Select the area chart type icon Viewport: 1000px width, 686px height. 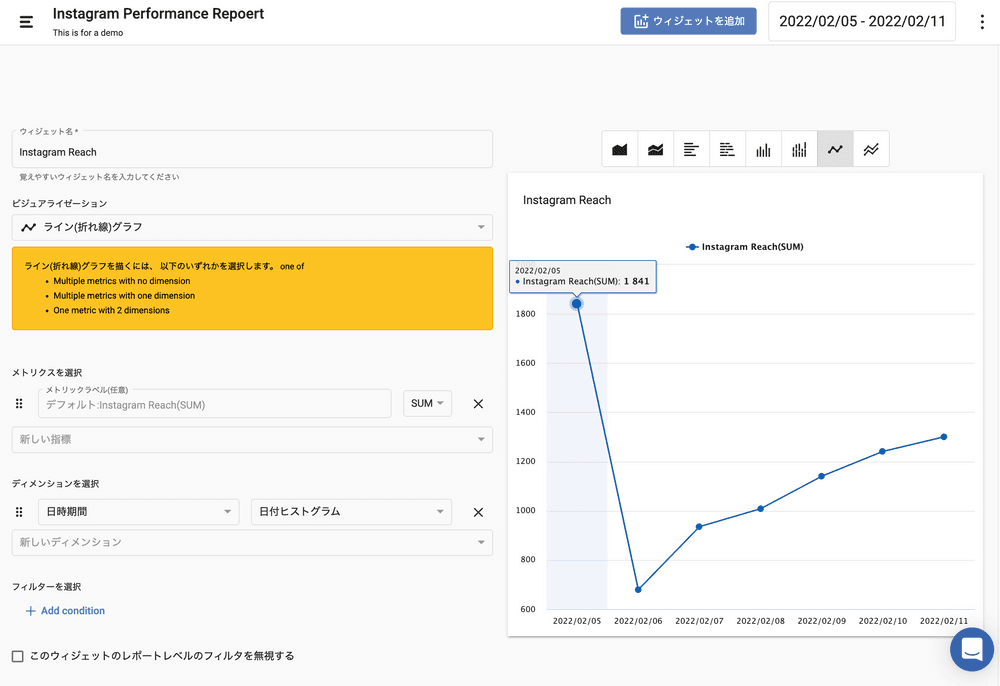pyautogui.click(x=620, y=150)
